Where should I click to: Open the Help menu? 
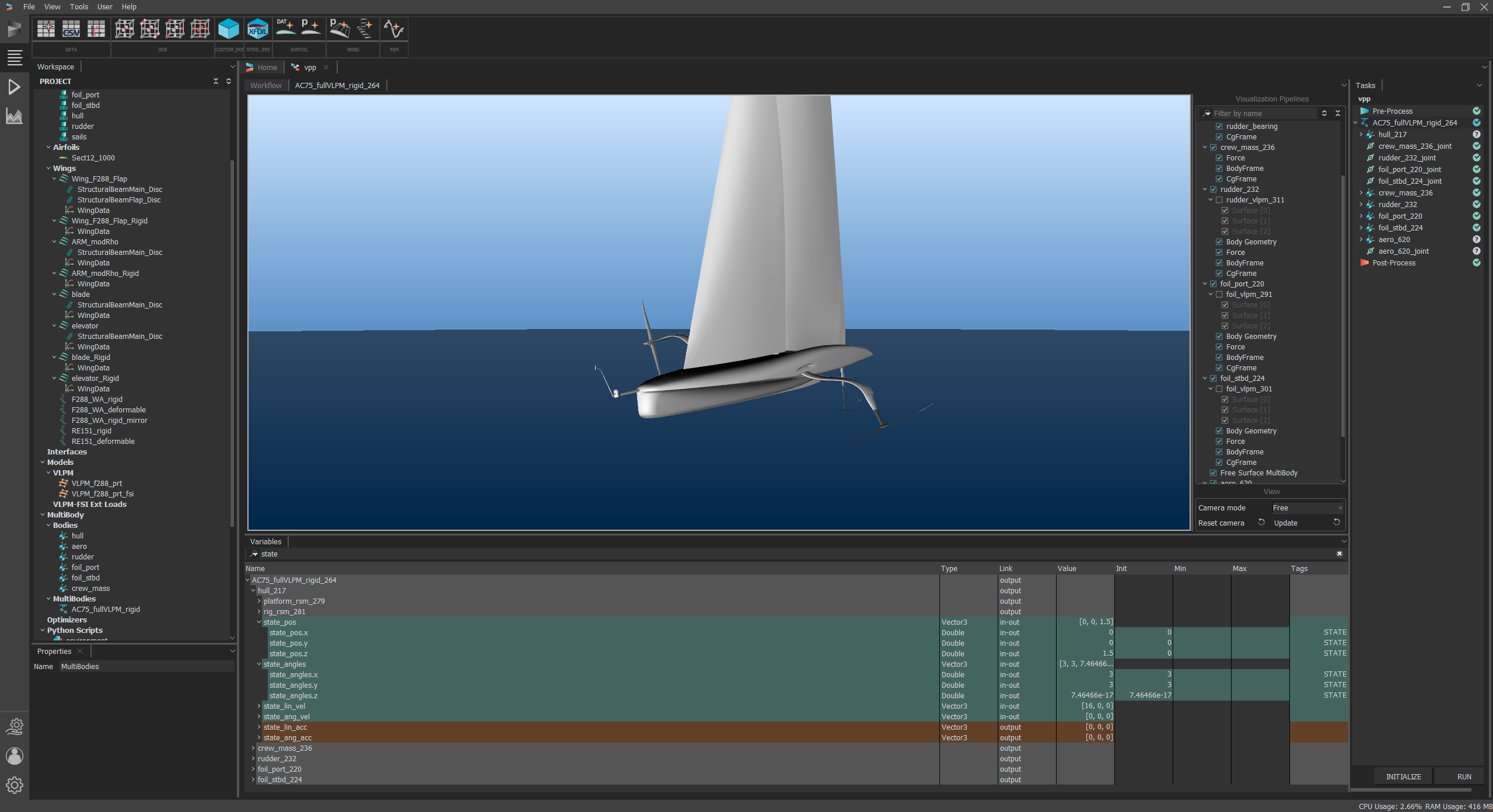coord(129,7)
